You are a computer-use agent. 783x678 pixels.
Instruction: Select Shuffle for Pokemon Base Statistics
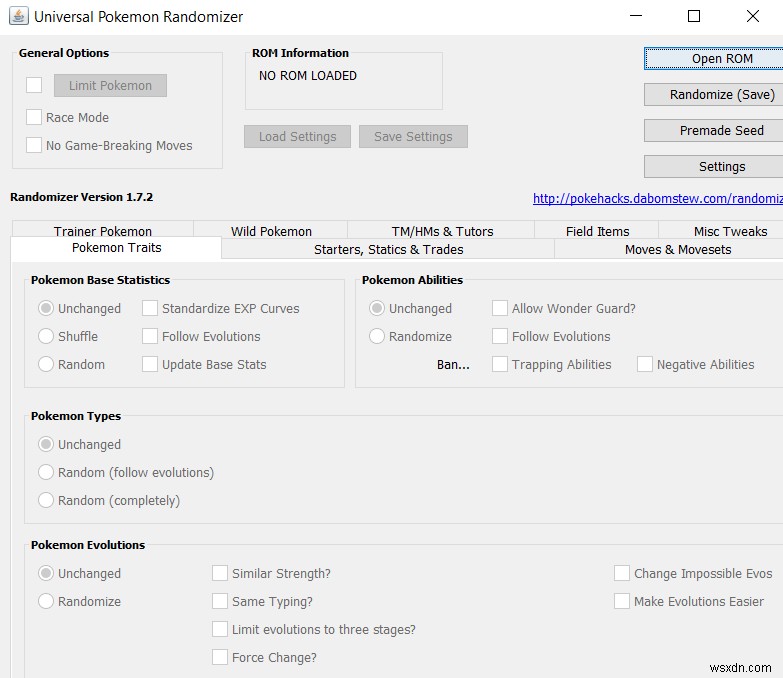(46, 337)
